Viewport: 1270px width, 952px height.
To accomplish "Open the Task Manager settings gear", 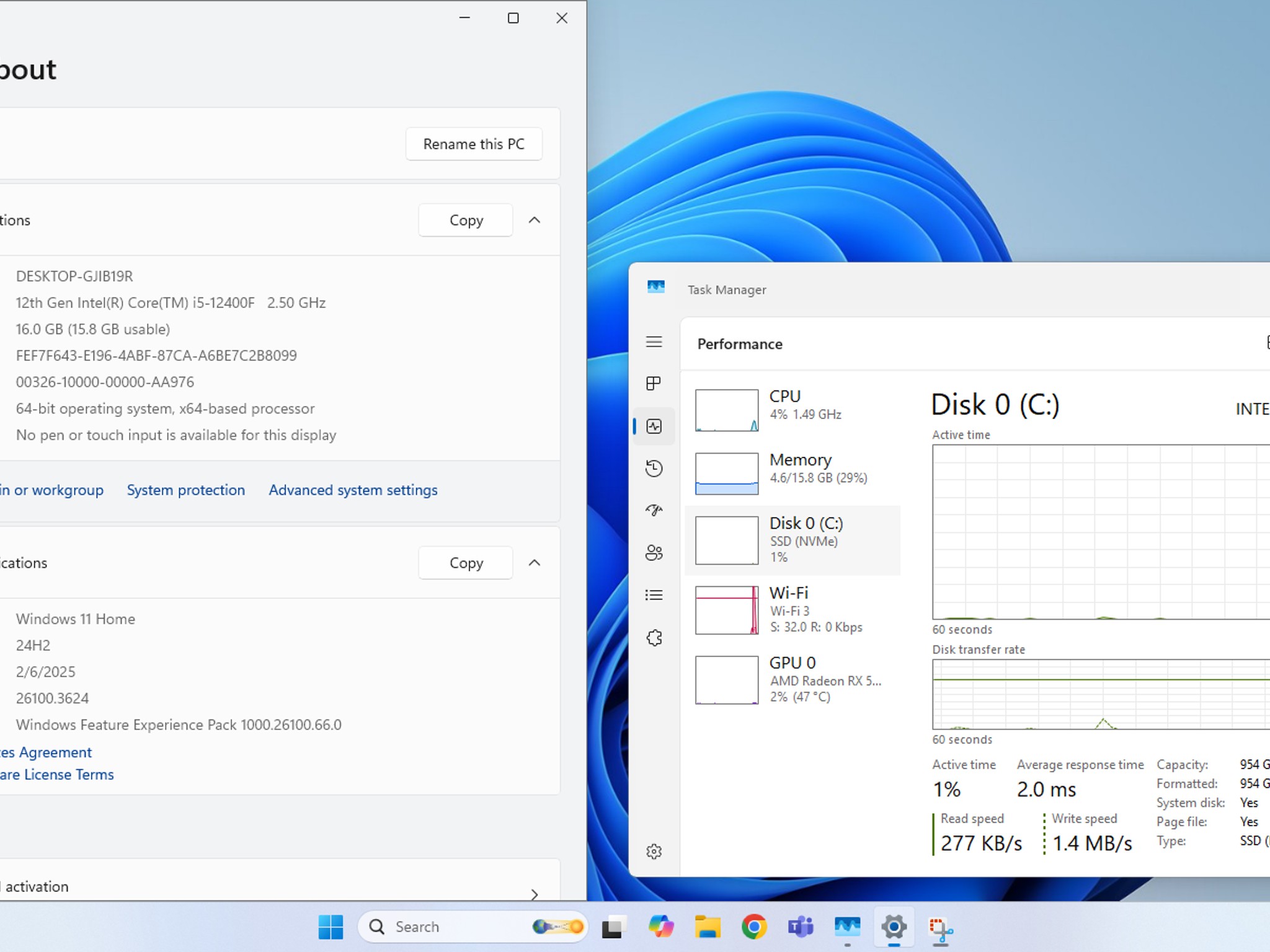I will pyautogui.click(x=654, y=852).
